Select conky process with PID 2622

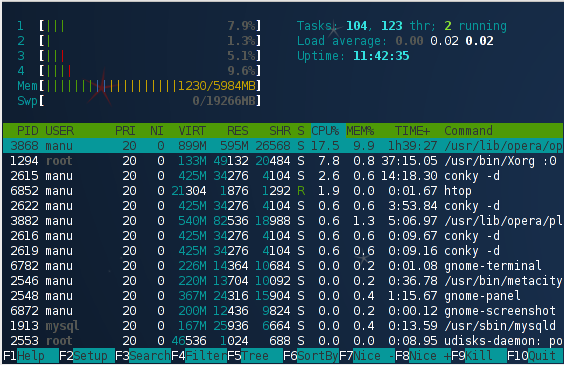(x=283, y=206)
